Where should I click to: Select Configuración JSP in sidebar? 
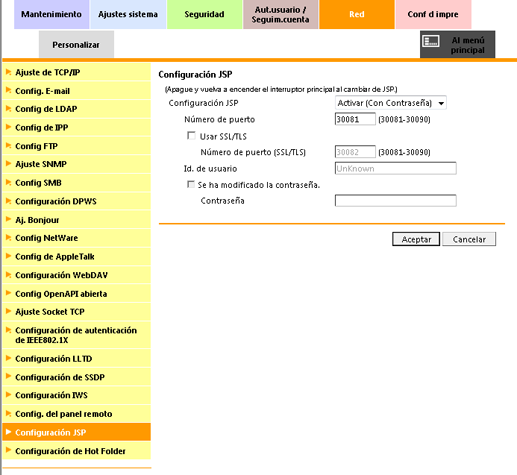pos(76,432)
